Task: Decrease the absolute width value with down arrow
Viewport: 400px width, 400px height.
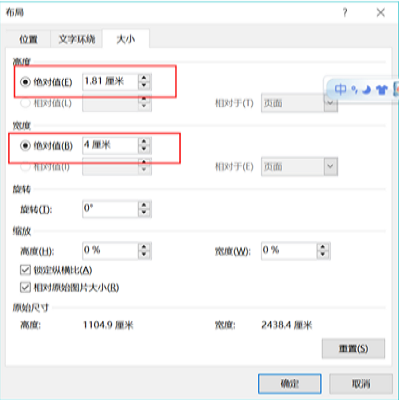Action: [144, 149]
